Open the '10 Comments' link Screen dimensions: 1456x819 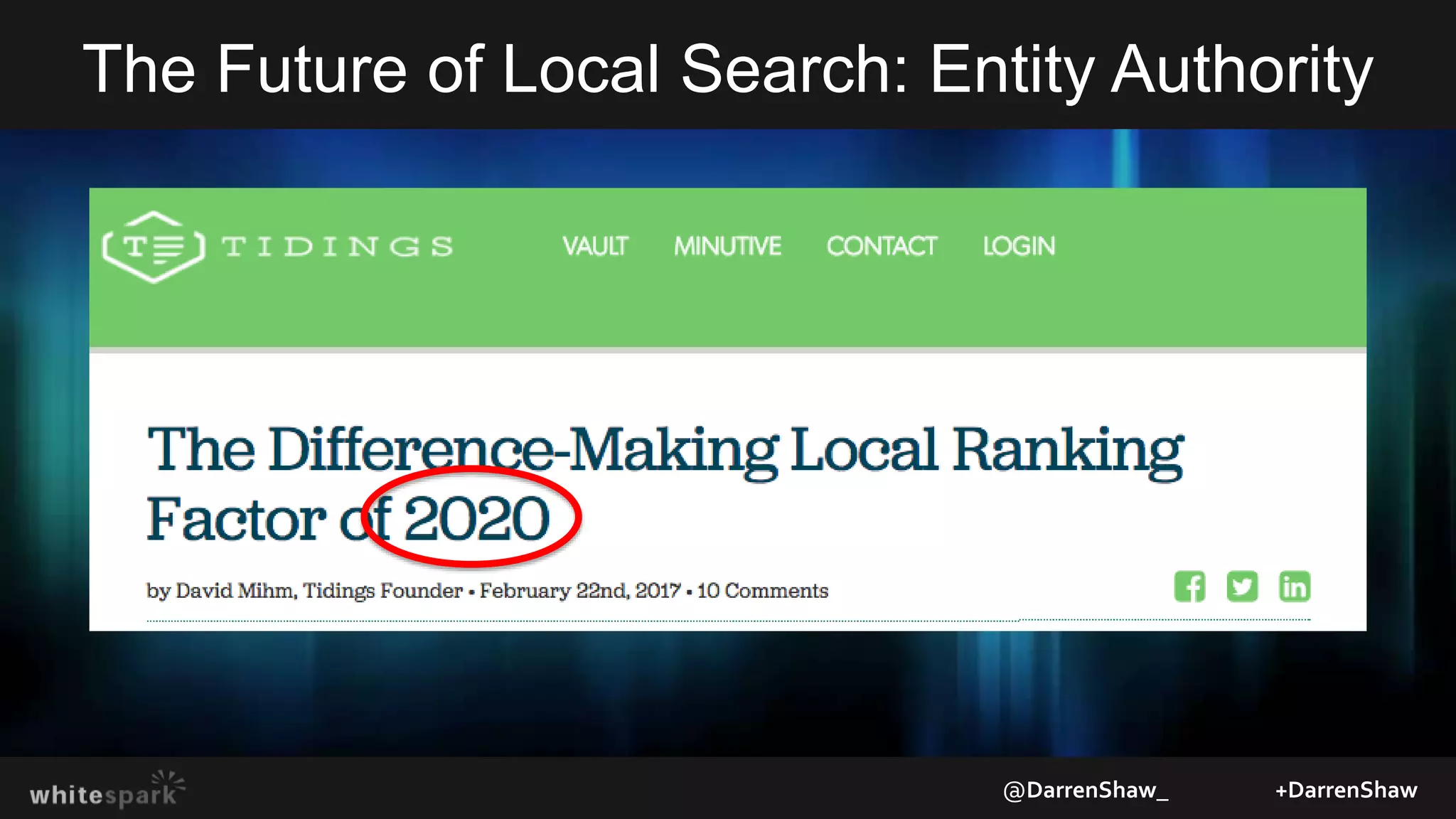tap(763, 591)
